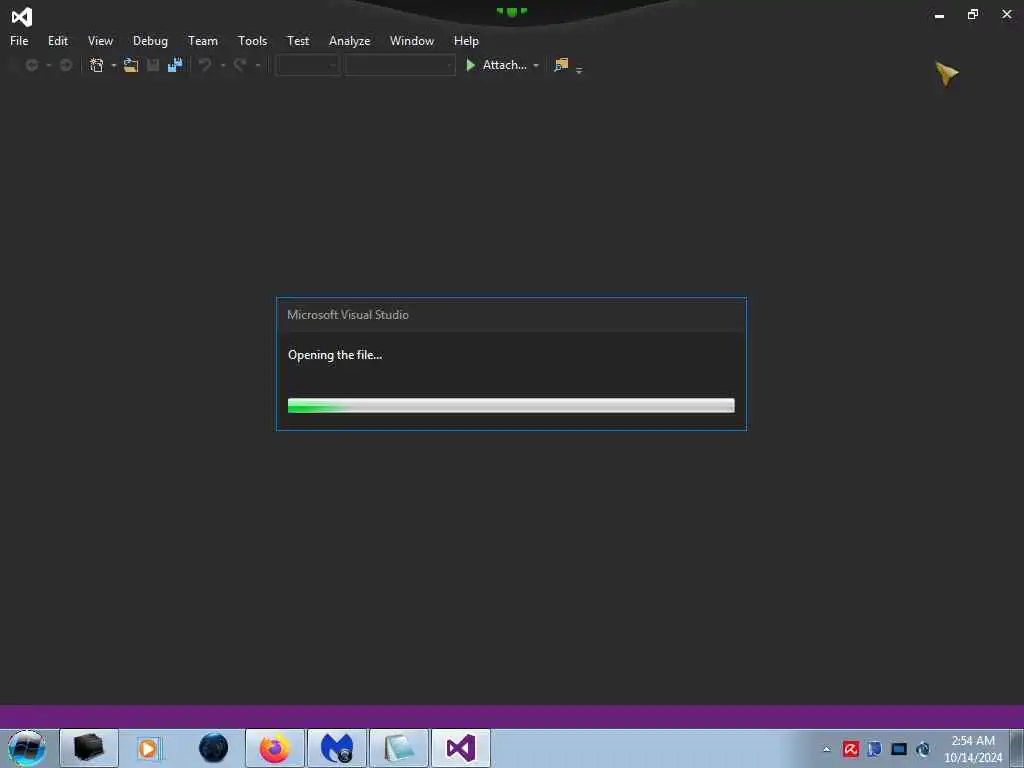Click the blue shield tray icon
The image size is (1024, 768).
click(874, 749)
